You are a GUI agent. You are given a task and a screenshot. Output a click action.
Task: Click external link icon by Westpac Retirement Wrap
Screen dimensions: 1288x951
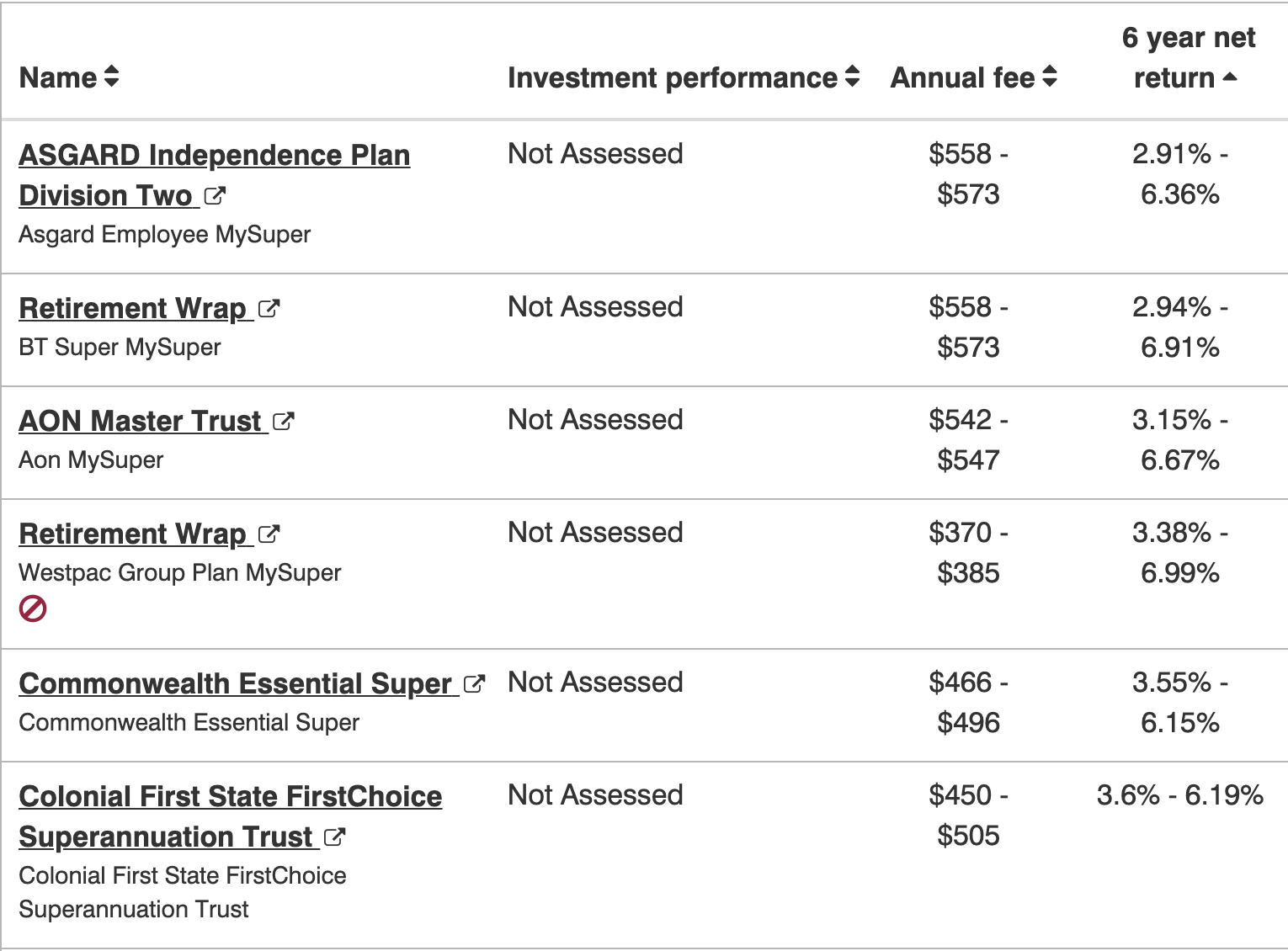pos(269,534)
